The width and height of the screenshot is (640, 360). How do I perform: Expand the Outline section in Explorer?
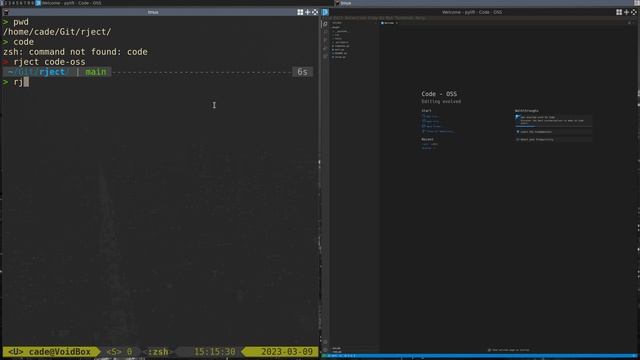(x=353, y=348)
